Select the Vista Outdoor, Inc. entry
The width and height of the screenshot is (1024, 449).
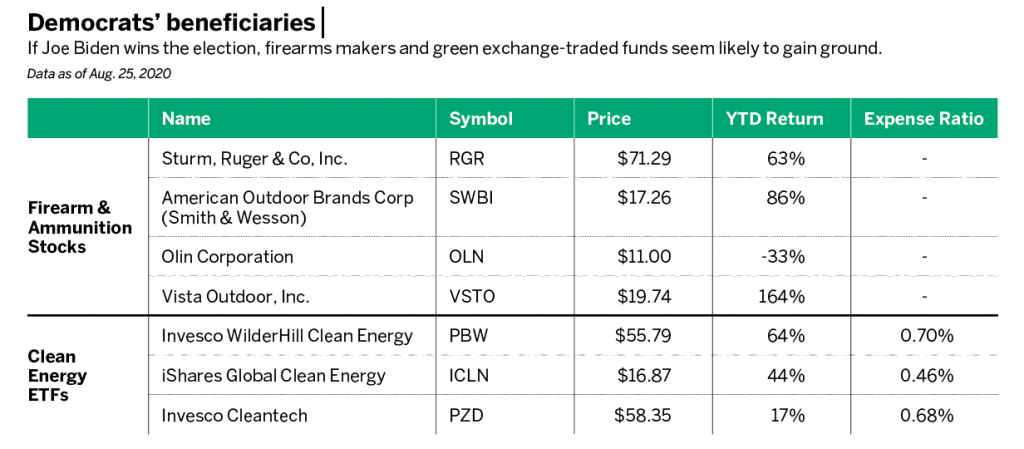click(x=235, y=297)
